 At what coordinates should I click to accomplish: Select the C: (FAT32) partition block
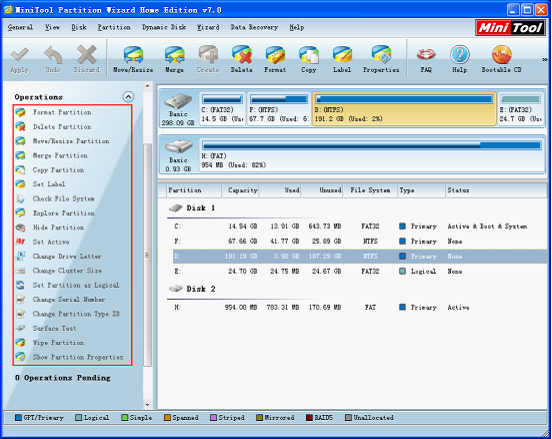click(x=222, y=109)
